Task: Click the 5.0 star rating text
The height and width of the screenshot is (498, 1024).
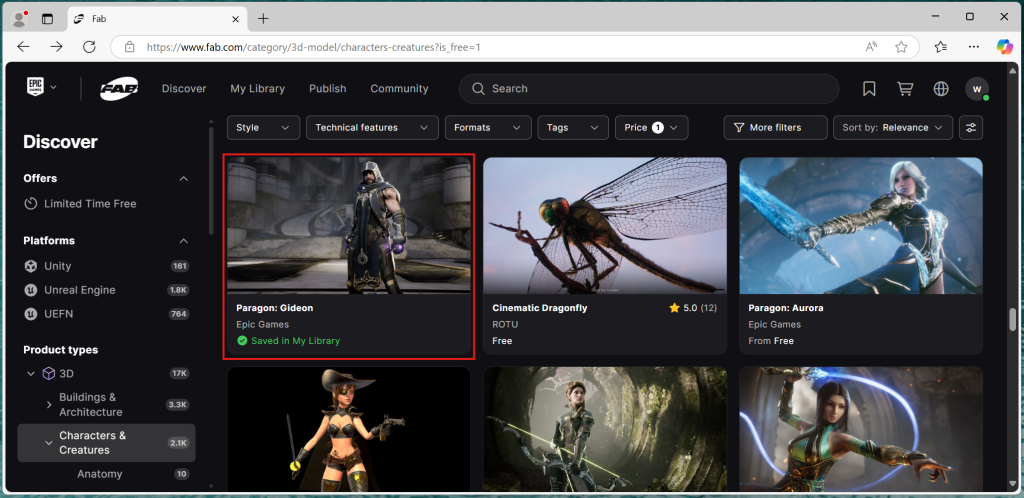Action: tap(690, 308)
